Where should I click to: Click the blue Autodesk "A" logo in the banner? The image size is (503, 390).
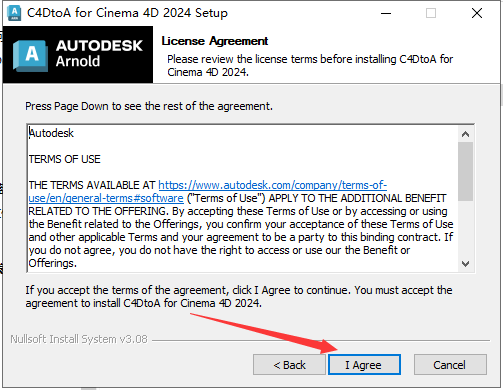(31, 55)
